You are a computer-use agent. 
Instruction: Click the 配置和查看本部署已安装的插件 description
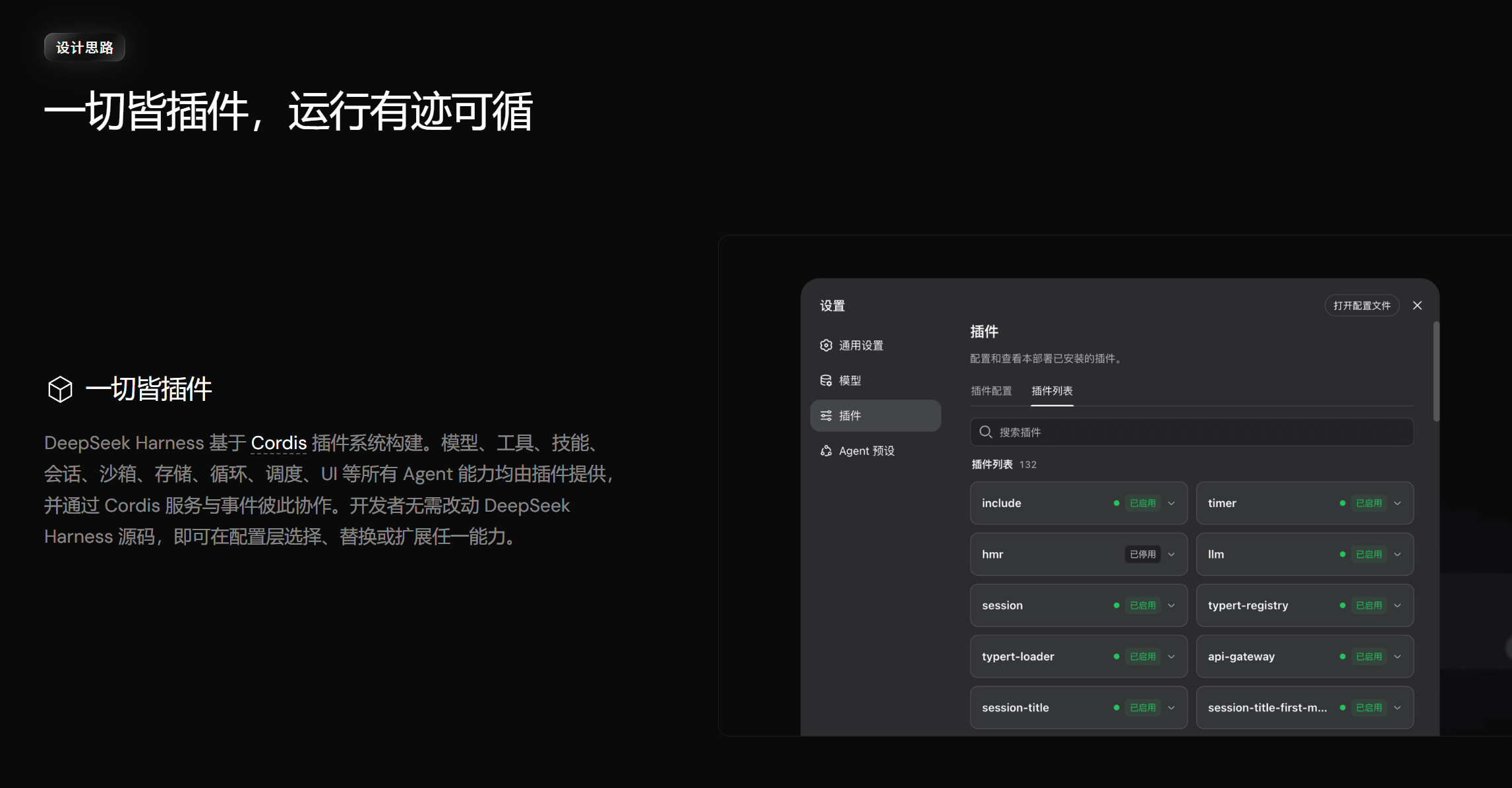(1046, 359)
